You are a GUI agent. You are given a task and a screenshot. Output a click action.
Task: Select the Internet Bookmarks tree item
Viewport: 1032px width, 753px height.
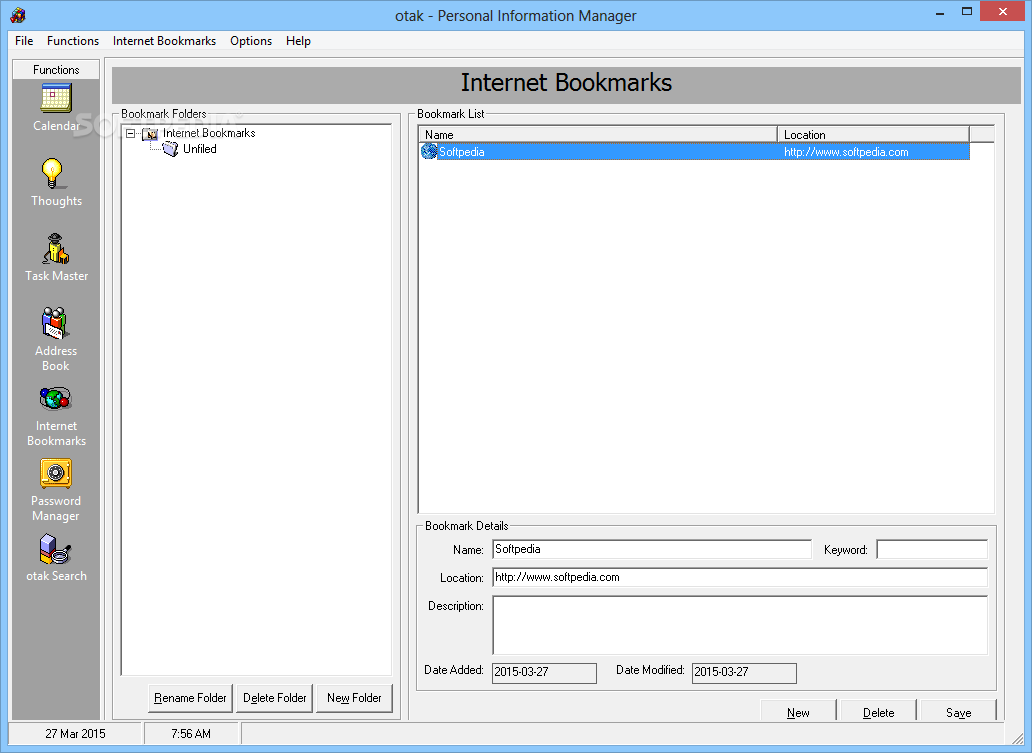coord(209,133)
